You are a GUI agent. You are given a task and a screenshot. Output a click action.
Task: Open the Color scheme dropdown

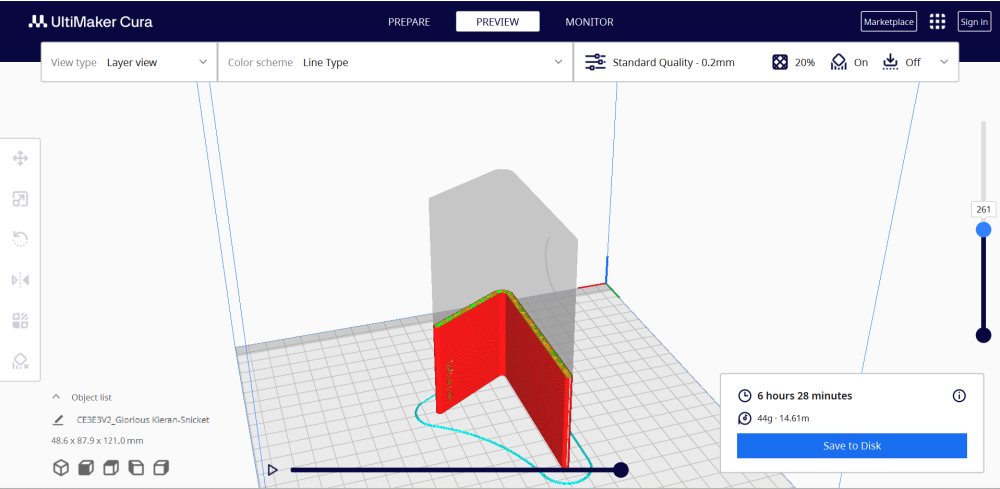point(395,62)
